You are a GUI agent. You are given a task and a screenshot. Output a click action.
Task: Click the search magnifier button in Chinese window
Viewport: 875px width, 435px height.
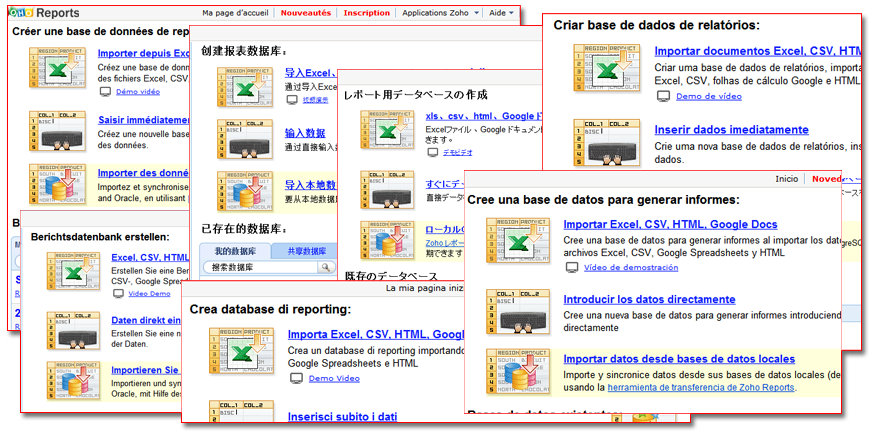[x=325, y=268]
